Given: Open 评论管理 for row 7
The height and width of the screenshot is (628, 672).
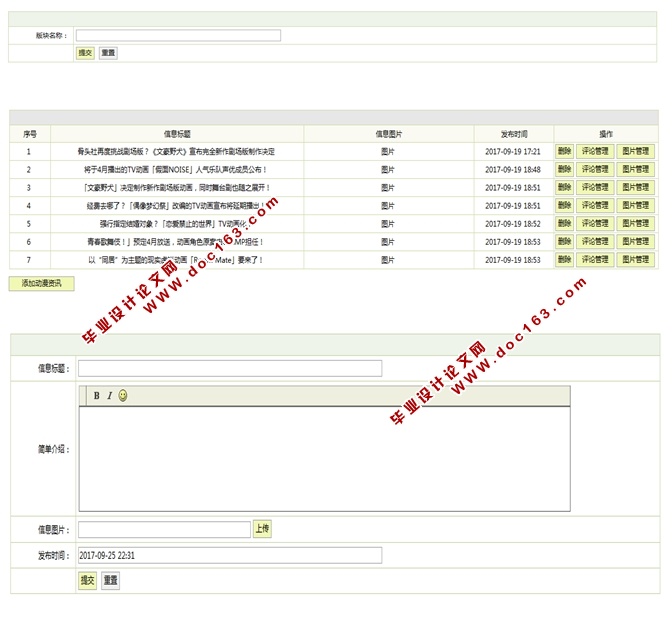Looking at the screenshot, I should click(595, 259).
